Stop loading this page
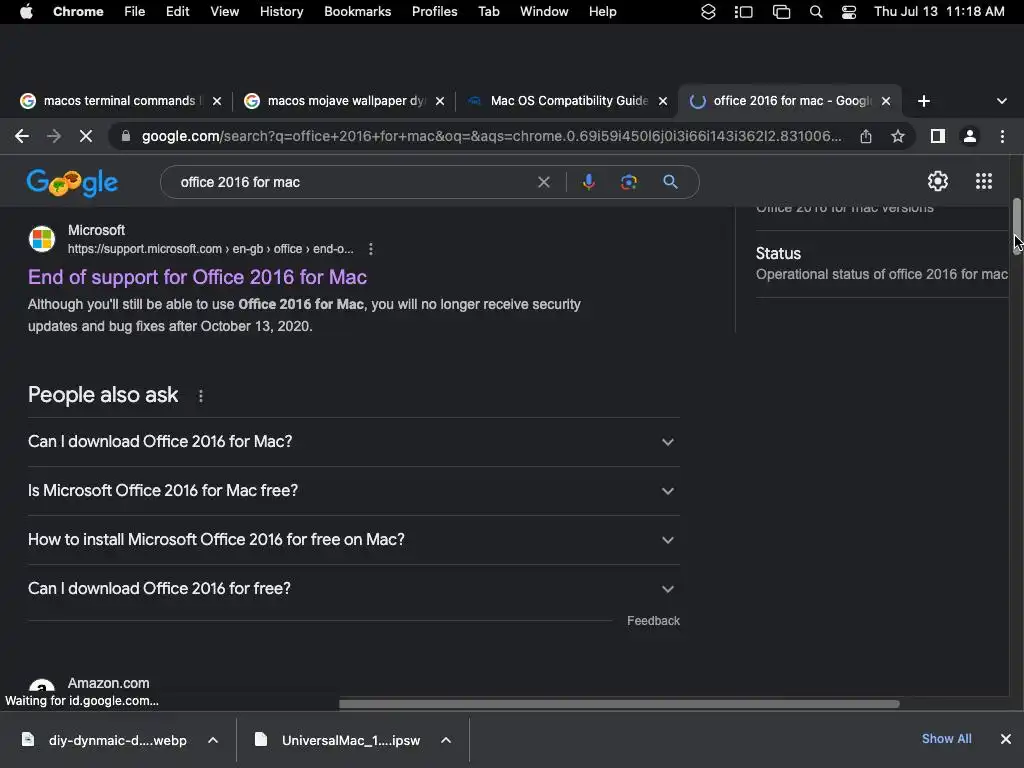The image size is (1024, 768). pyautogui.click(x=86, y=136)
